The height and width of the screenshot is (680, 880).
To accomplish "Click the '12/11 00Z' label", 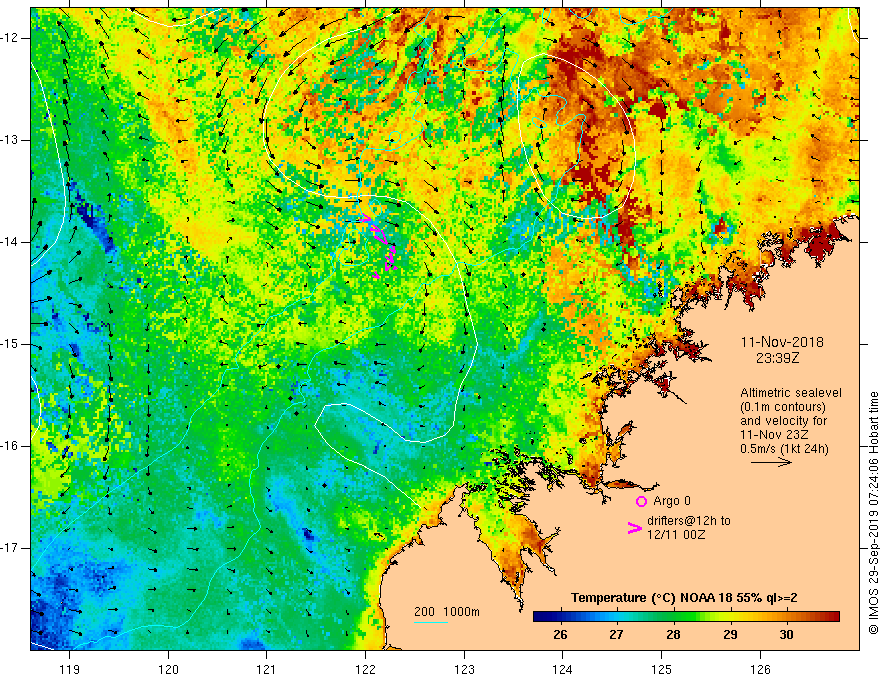I will (676, 535).
